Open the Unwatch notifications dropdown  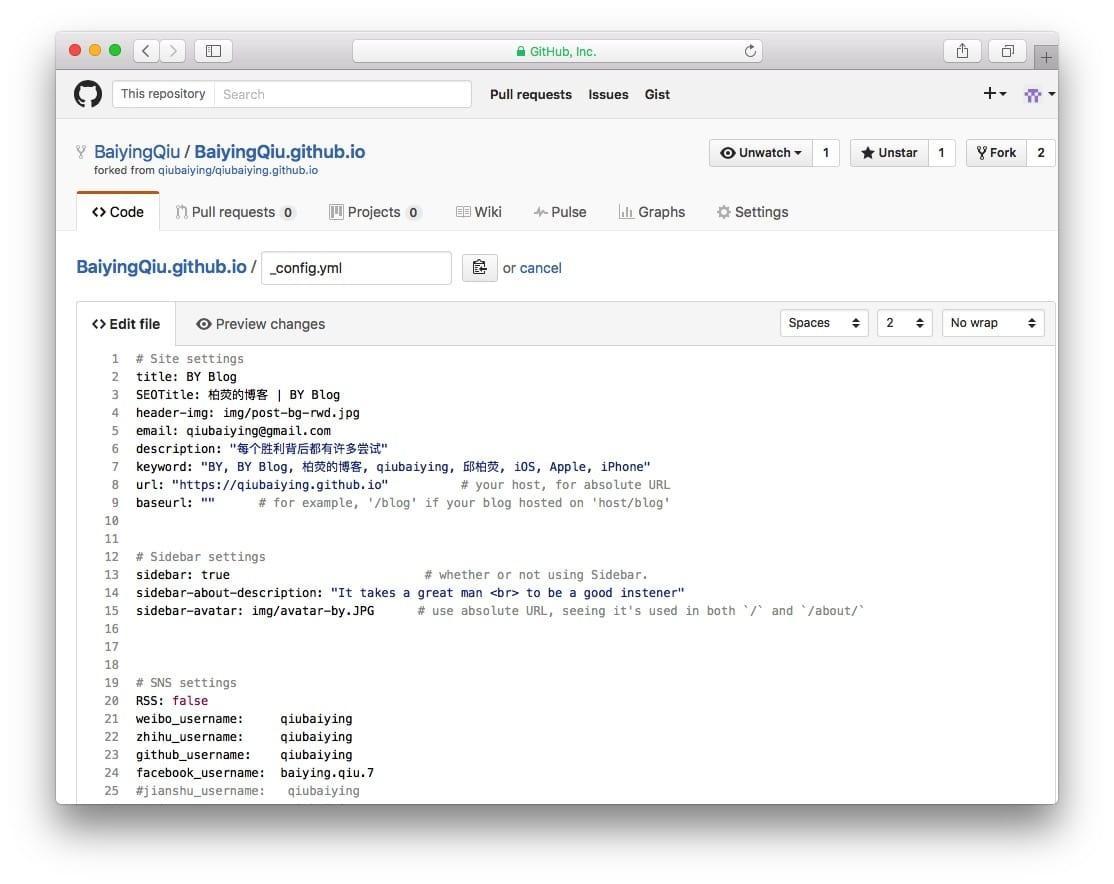pyautogui.click(x=761, y=153)
